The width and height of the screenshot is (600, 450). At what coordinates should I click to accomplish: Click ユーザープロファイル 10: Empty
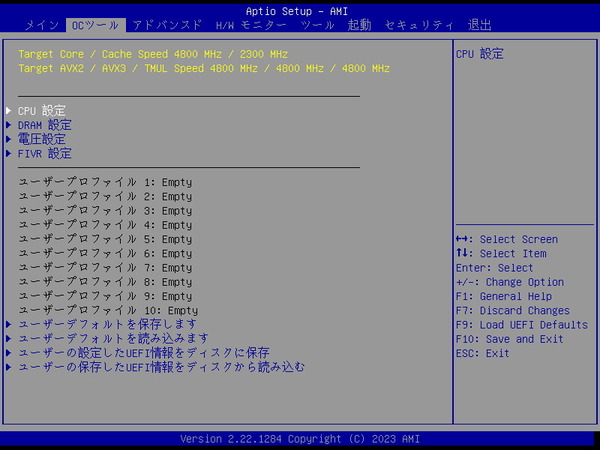pos(108,310)
